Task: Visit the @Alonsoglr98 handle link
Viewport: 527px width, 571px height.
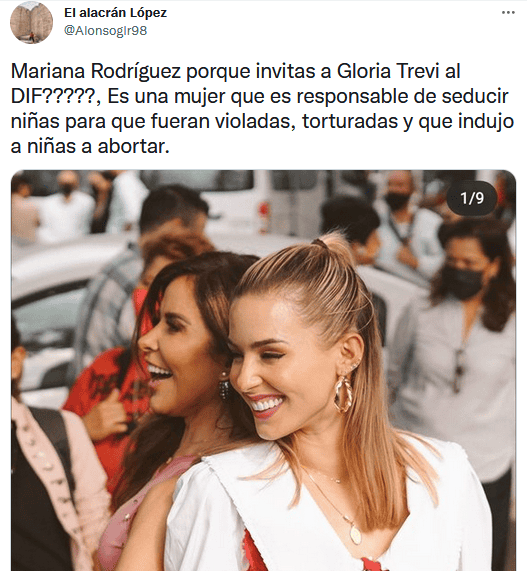Action: (106, 31)
